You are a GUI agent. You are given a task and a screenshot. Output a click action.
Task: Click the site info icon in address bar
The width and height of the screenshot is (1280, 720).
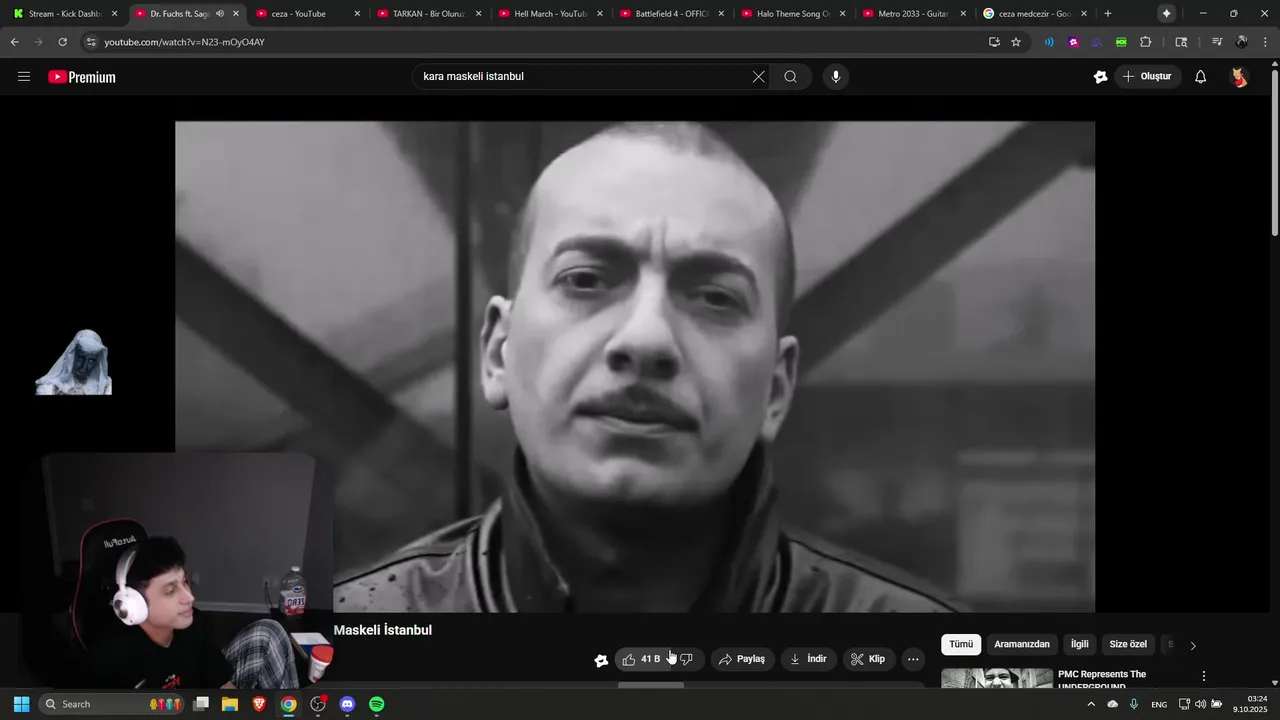coord(91,42)
